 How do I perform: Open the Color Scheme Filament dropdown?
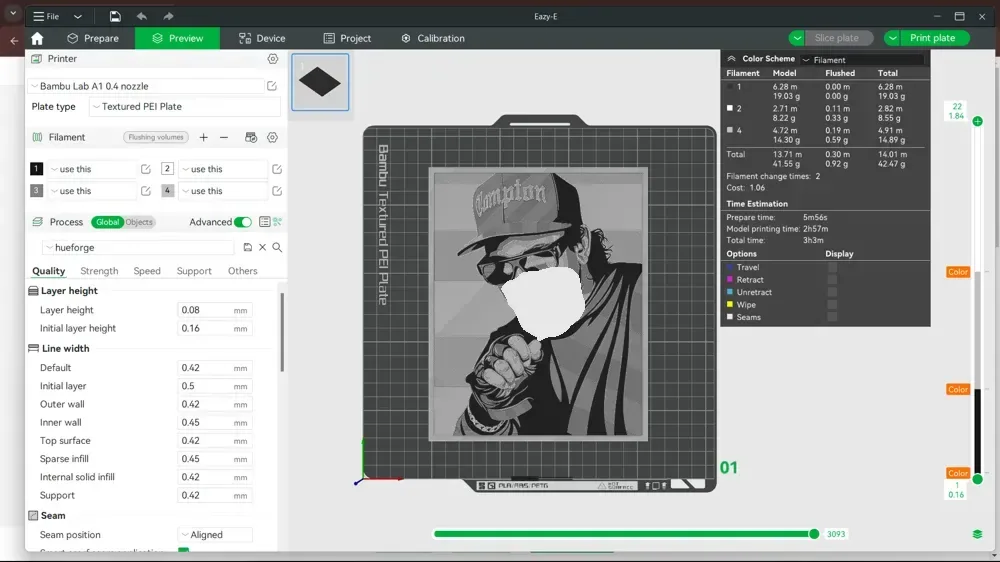pyautogui.click(x=862, y=60)
